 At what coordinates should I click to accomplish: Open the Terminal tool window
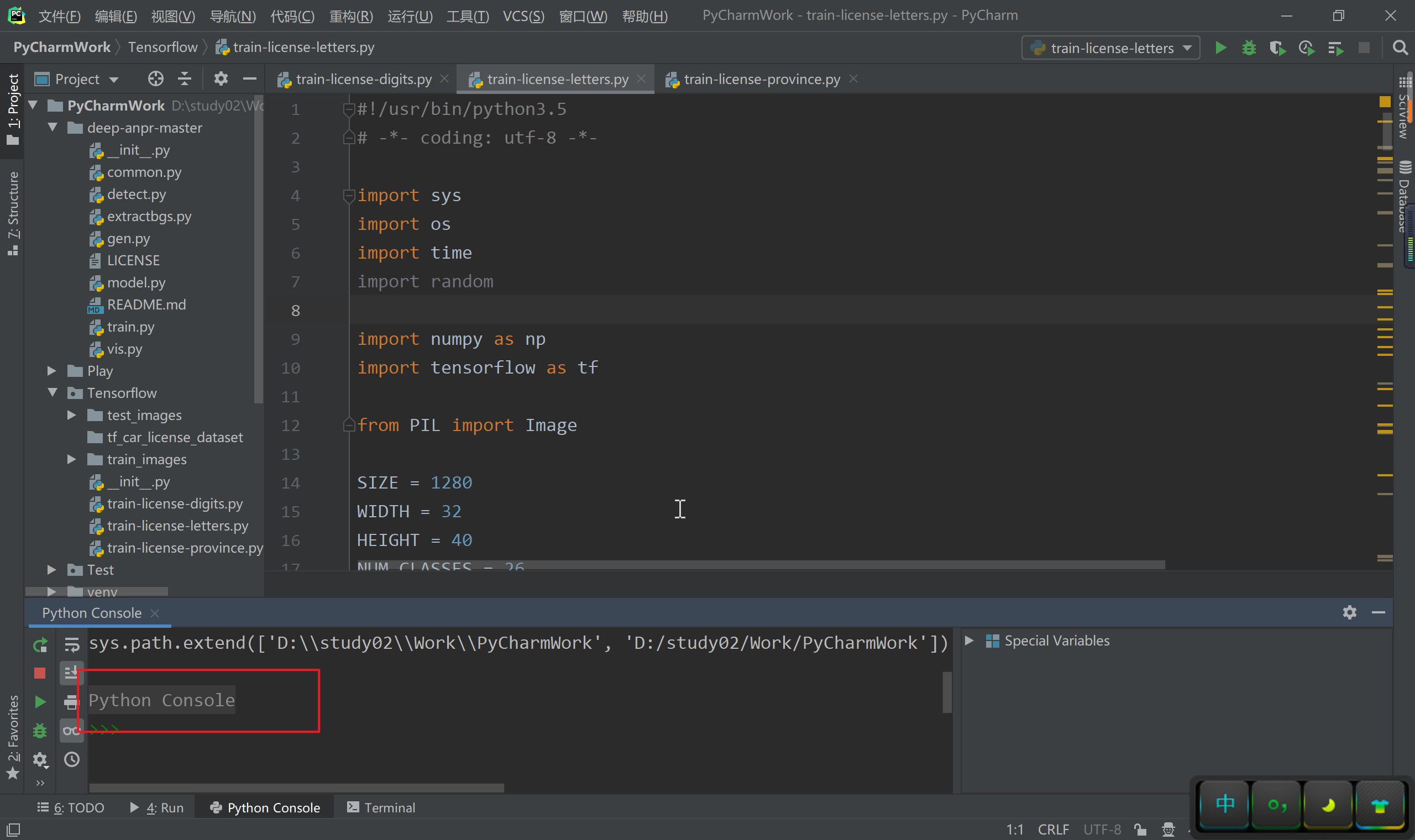point(381,808)
